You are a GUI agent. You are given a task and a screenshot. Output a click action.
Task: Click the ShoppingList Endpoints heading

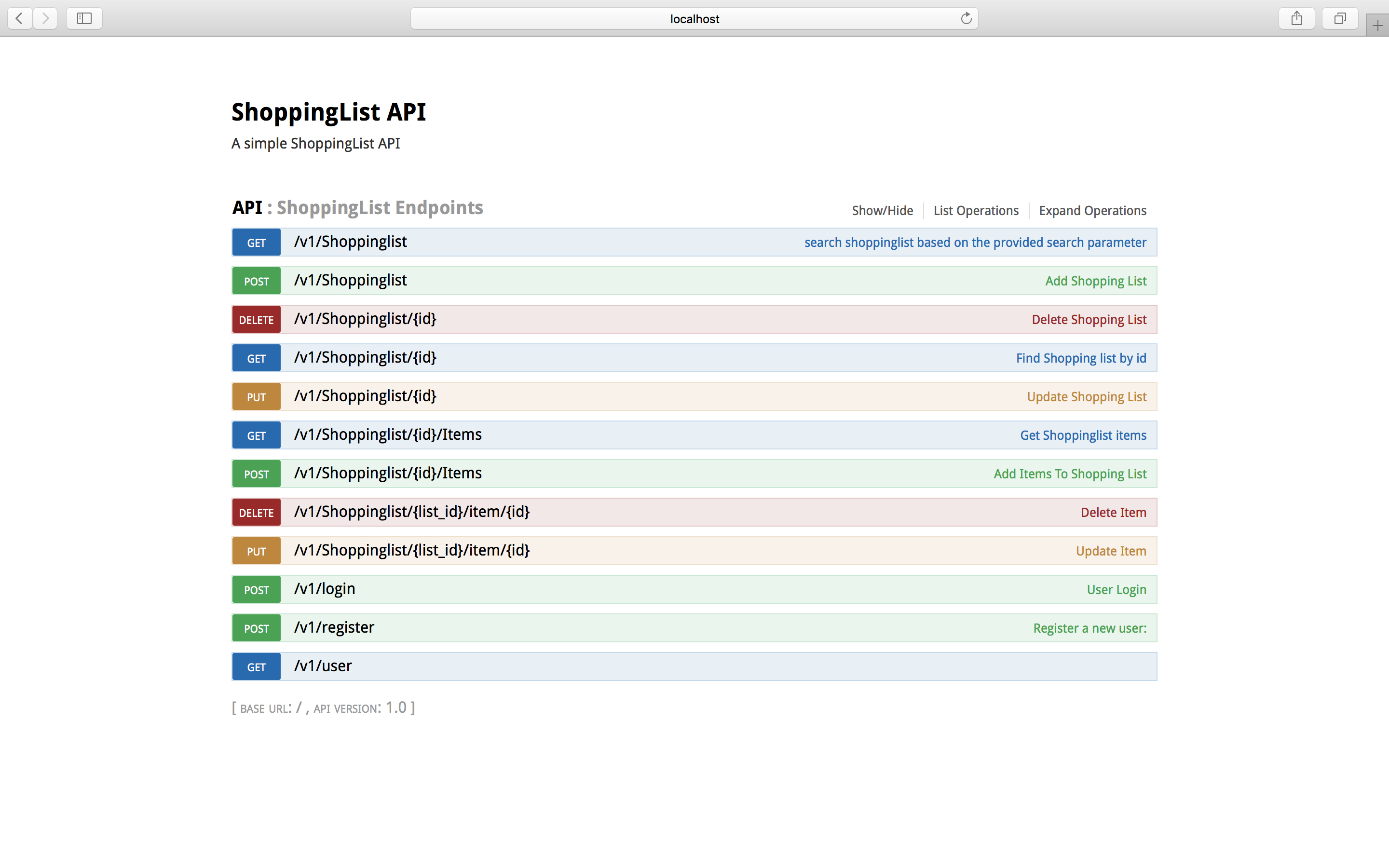[x=380, y=207]
